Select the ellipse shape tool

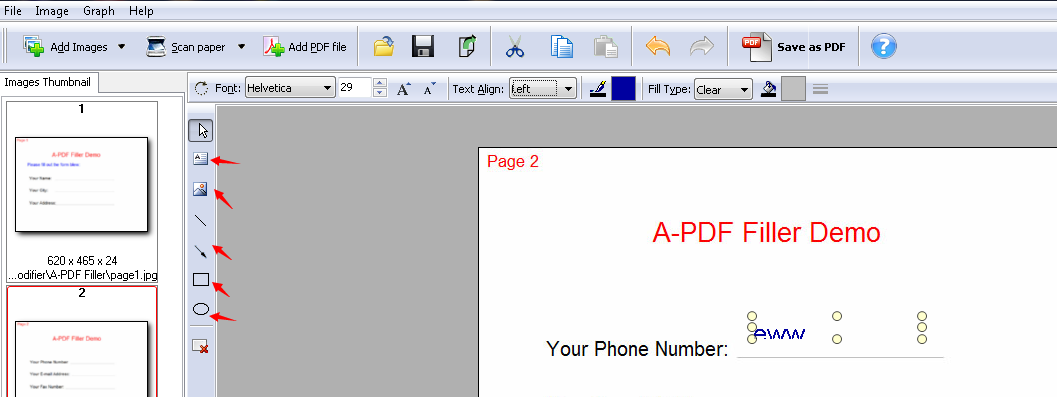(201, 309)
